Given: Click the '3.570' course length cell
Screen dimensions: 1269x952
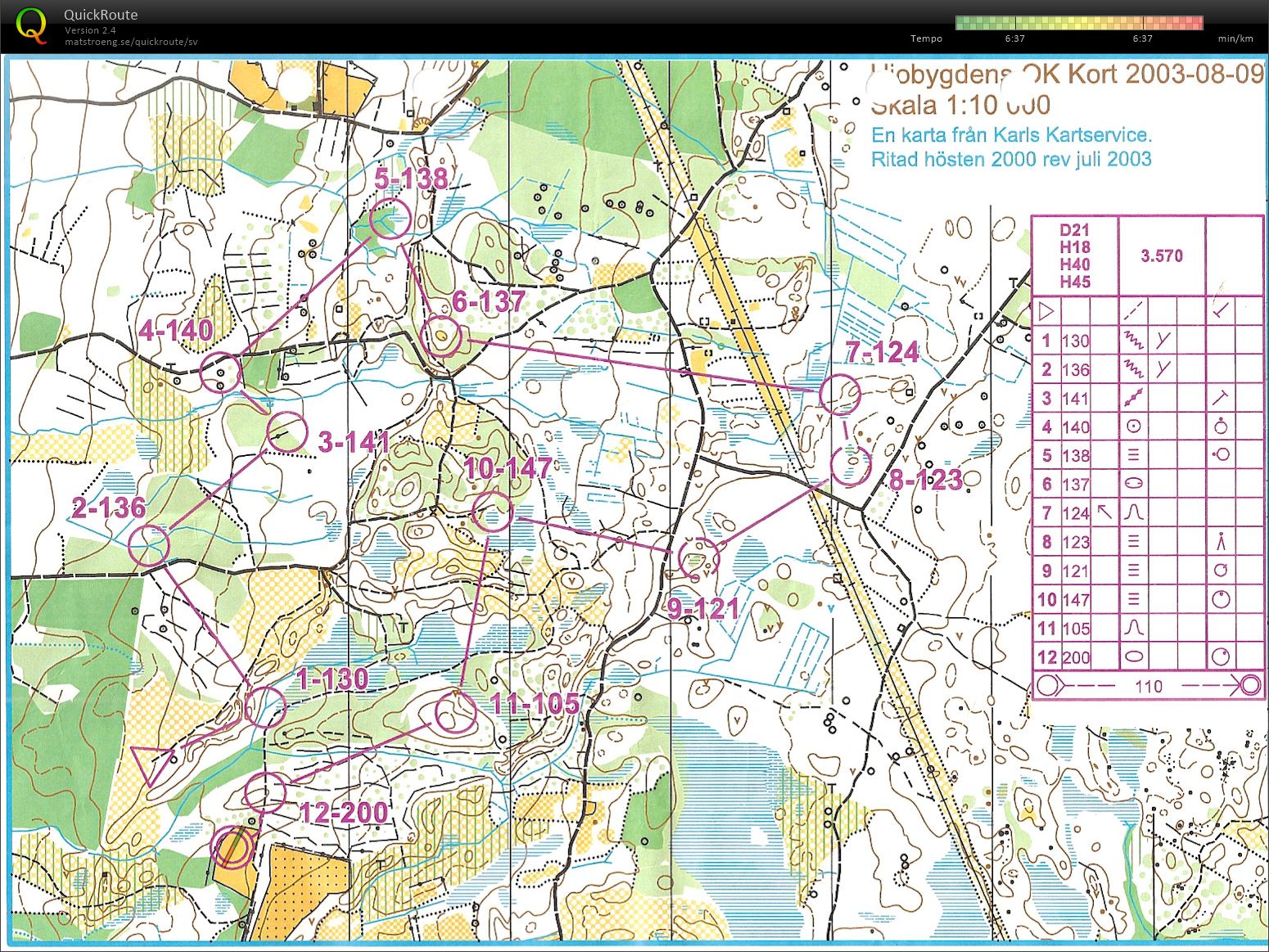Looking at the screenshot, I should [1162, 255].
